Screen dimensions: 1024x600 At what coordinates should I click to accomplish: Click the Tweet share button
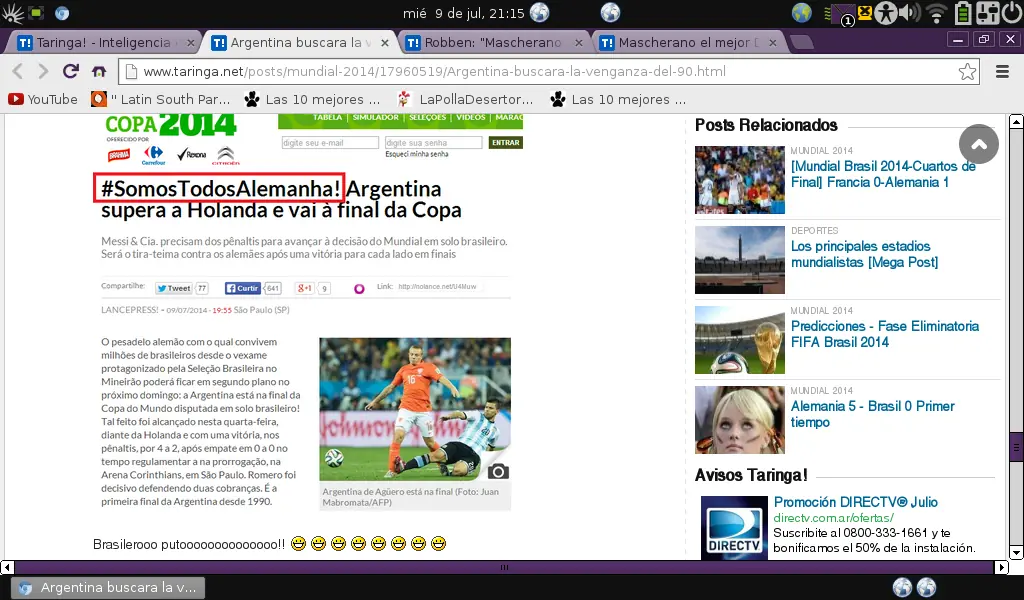[174, 288]
